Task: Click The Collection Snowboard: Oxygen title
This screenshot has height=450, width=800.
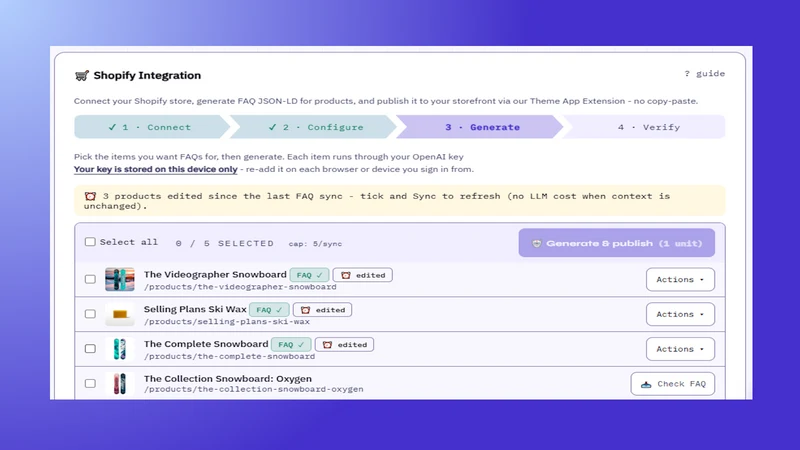Action: [228, 379]
